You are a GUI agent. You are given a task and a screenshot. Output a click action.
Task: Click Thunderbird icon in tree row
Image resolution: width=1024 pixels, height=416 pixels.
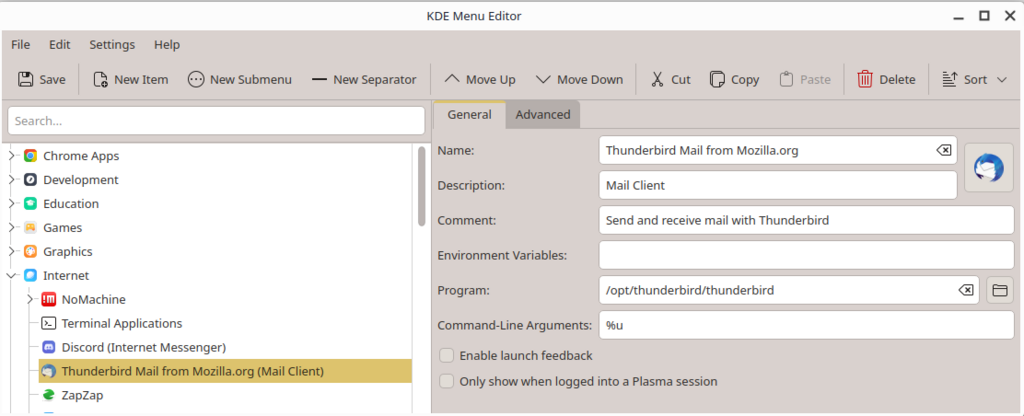click(x=48, y=372)
